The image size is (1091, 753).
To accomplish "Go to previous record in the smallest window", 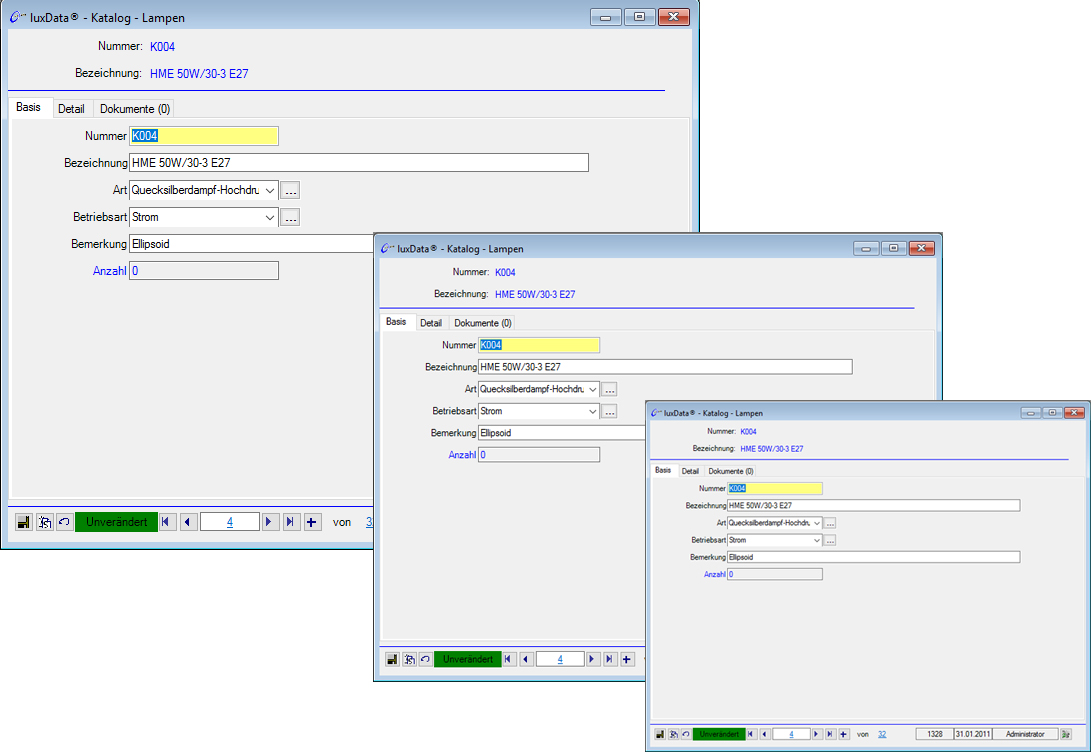I will [764, 734].
